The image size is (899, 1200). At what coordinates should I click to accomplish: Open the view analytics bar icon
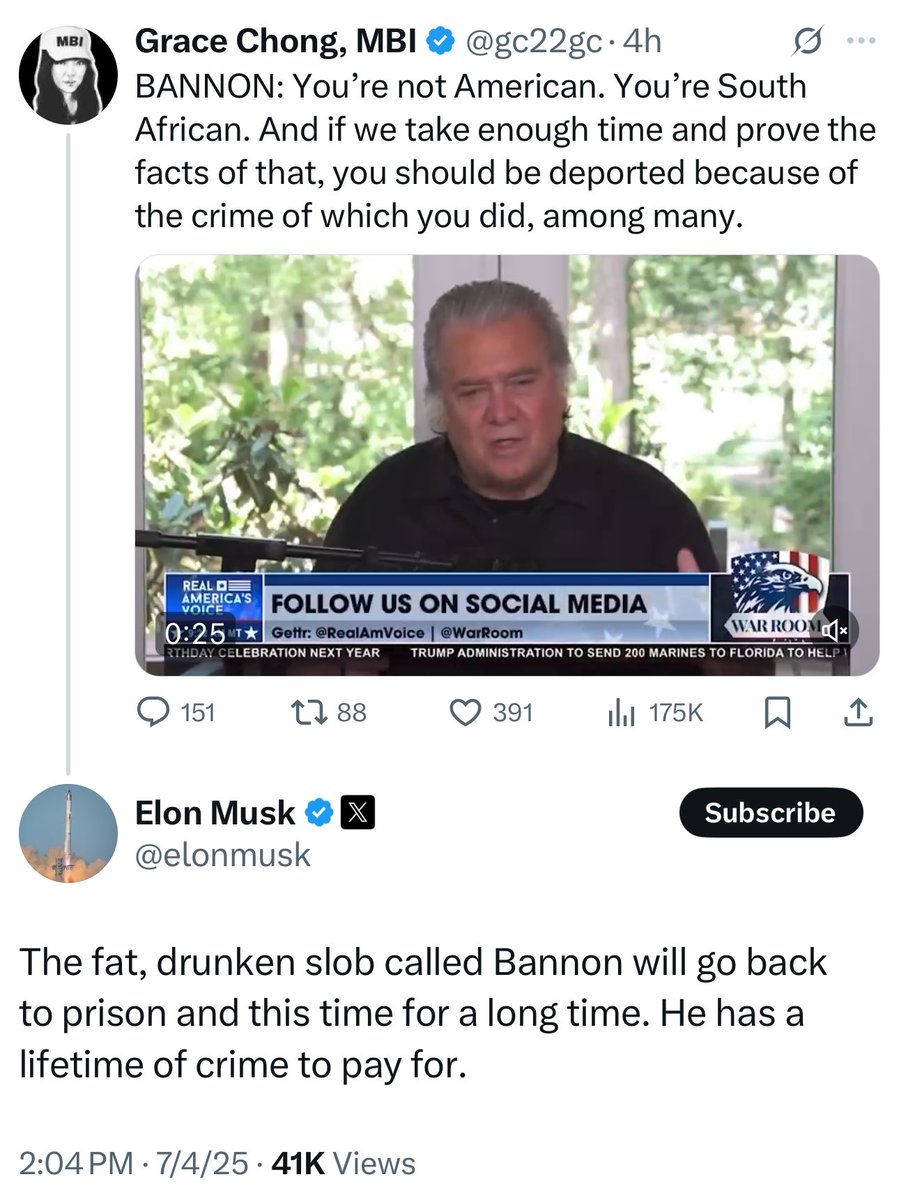click(x=622, y=712)
